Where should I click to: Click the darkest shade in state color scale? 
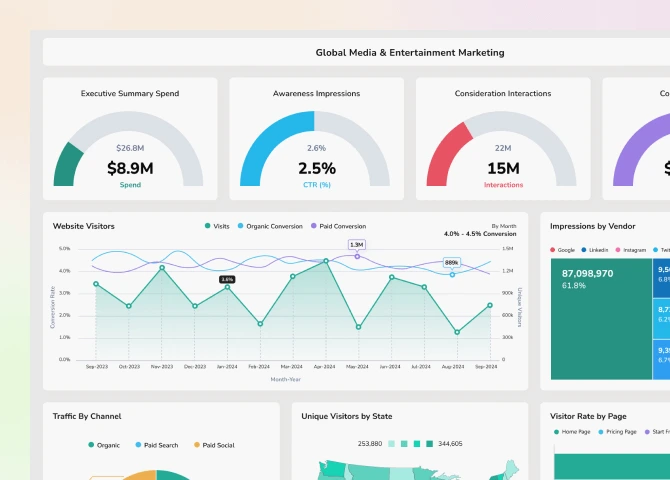coord(429,444)
